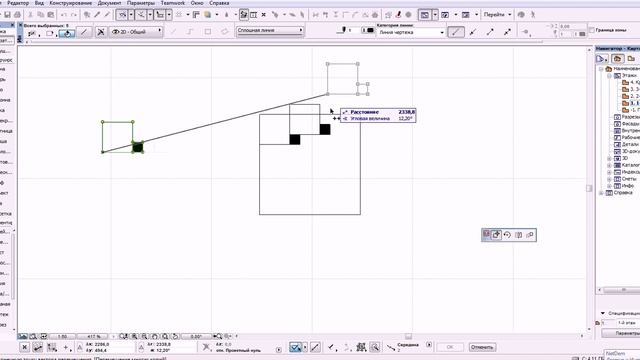The height and width of the screenshot is (360, 640).
Task: Expand the Справка node in Navigator tree
Action: point(601,193)
